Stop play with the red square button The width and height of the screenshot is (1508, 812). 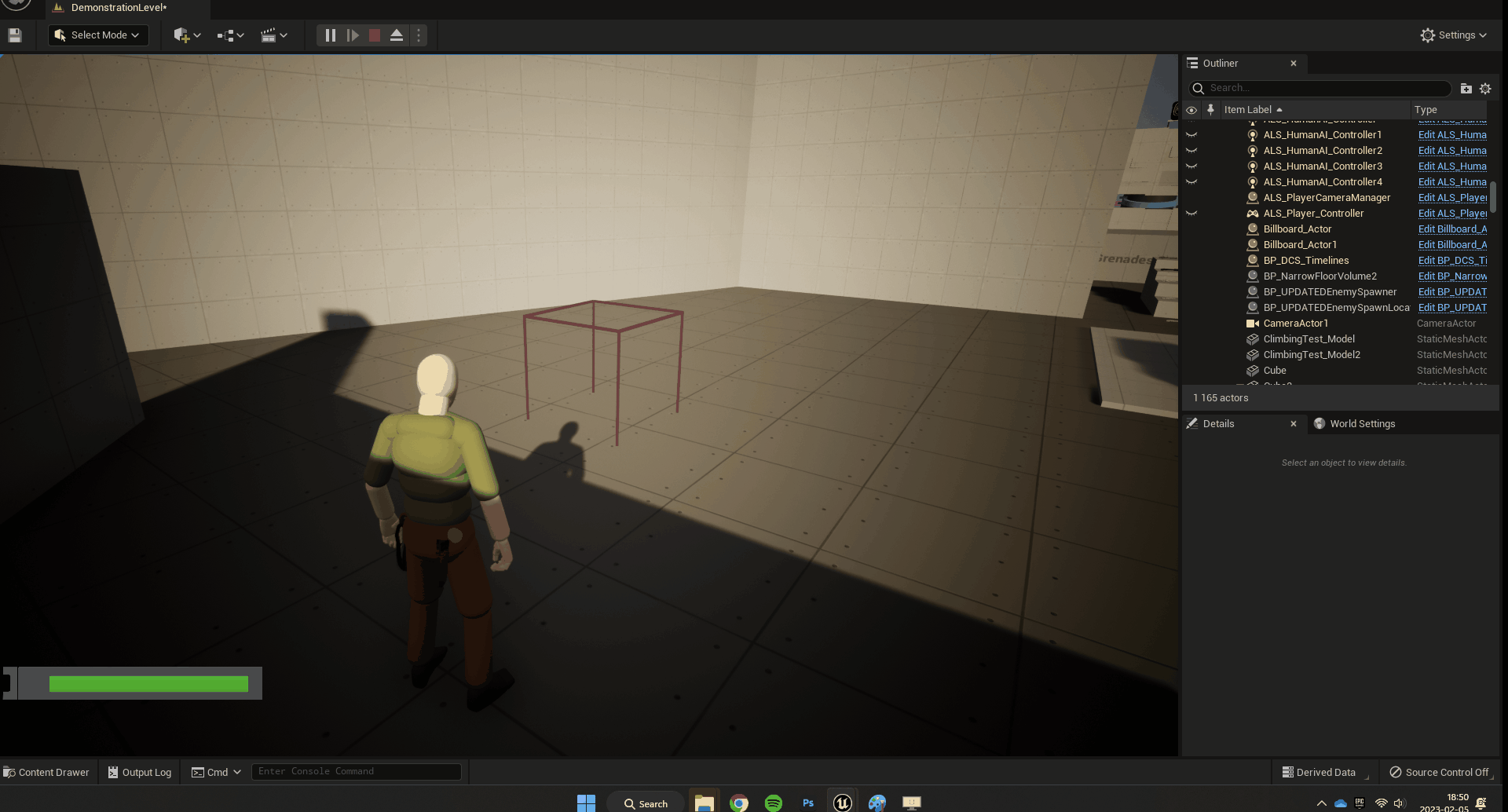pos(375,35)
